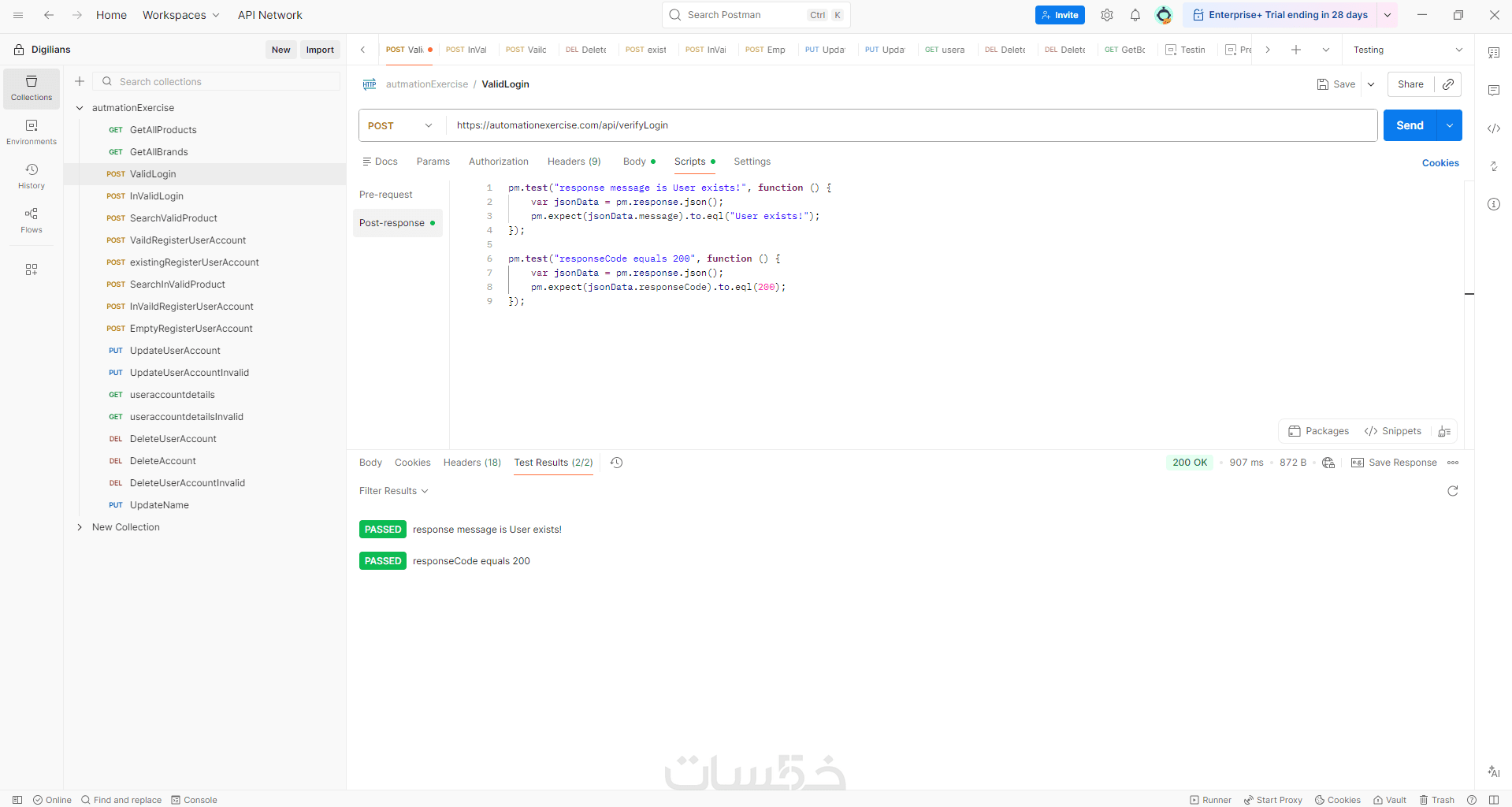Click the Share button
Screen dimensions: 1512x807
pyautogui.click(x=1410, y=84)
